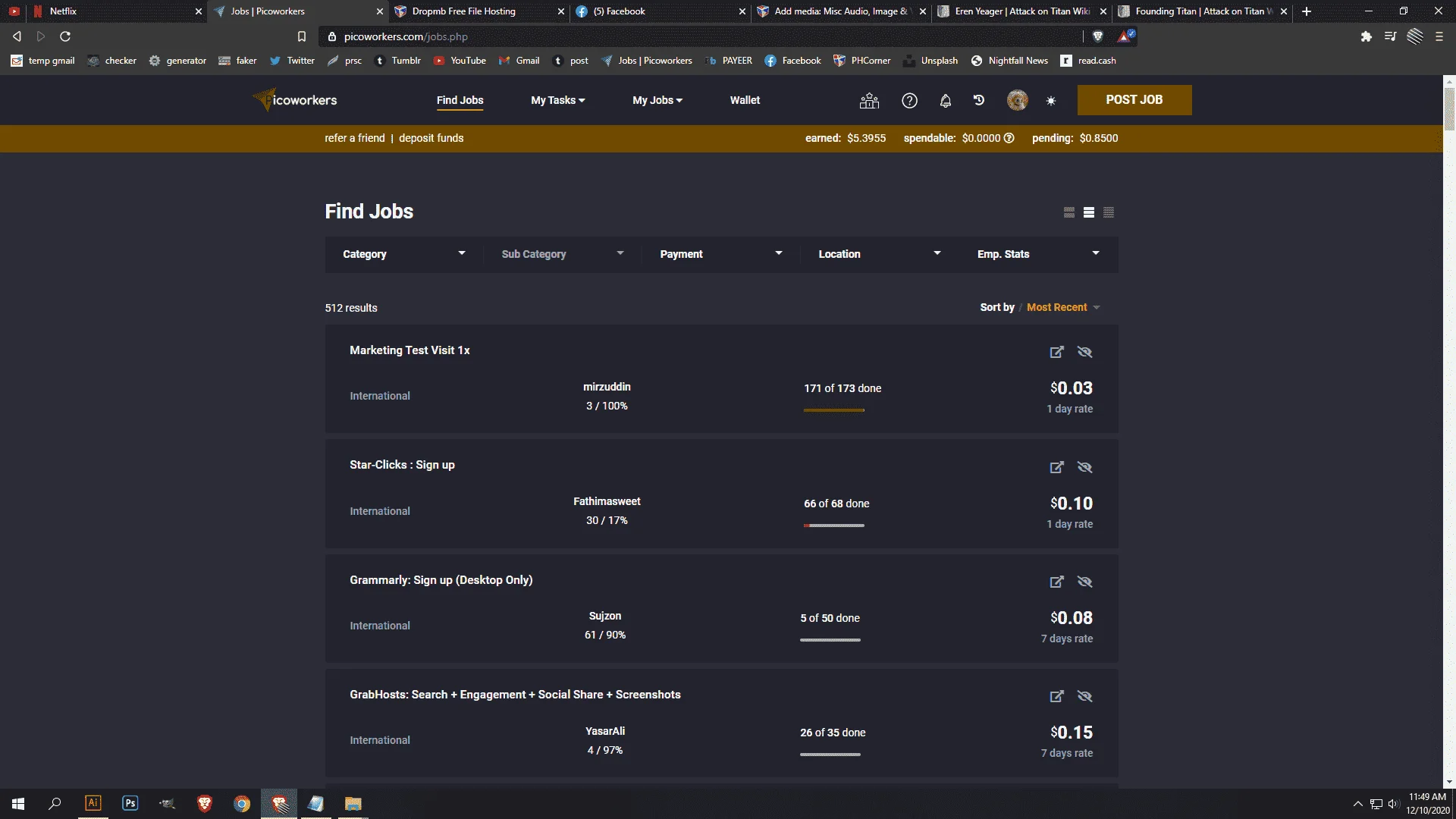
Task: Open Star-Clicks Sign up job in new tab
Action: [1056, 467]
